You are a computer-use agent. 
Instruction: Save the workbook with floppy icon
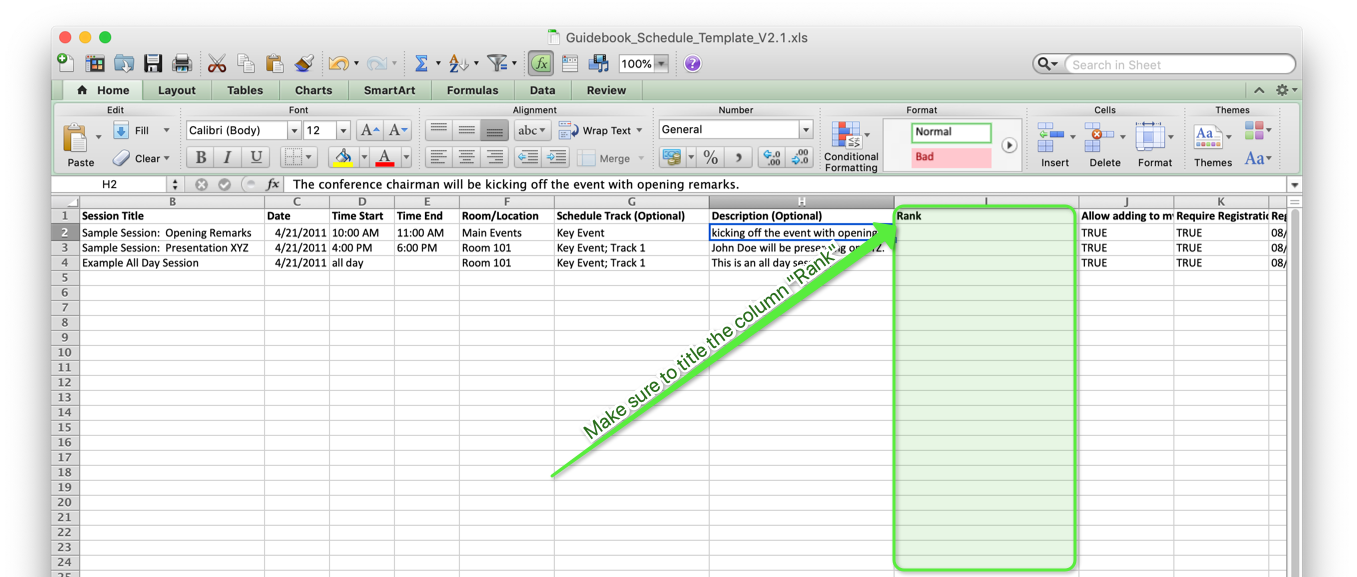(153, 64)
